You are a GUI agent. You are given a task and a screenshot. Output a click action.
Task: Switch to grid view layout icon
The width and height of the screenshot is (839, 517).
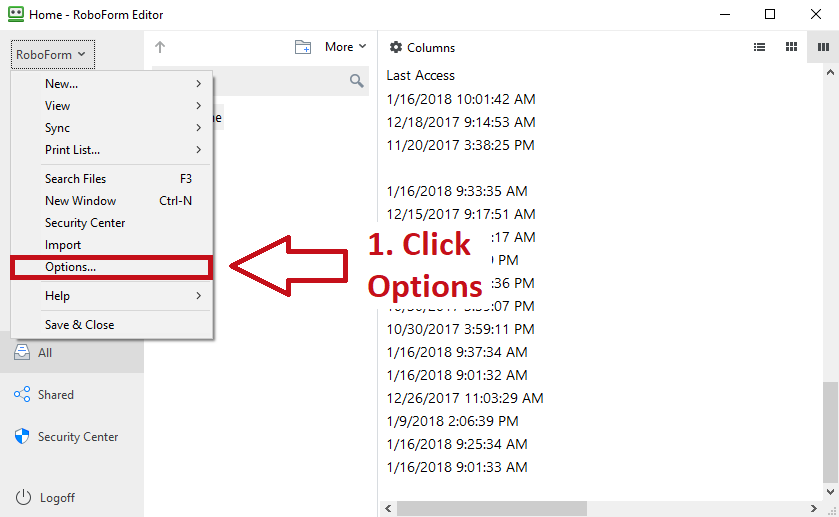[791, 47]
